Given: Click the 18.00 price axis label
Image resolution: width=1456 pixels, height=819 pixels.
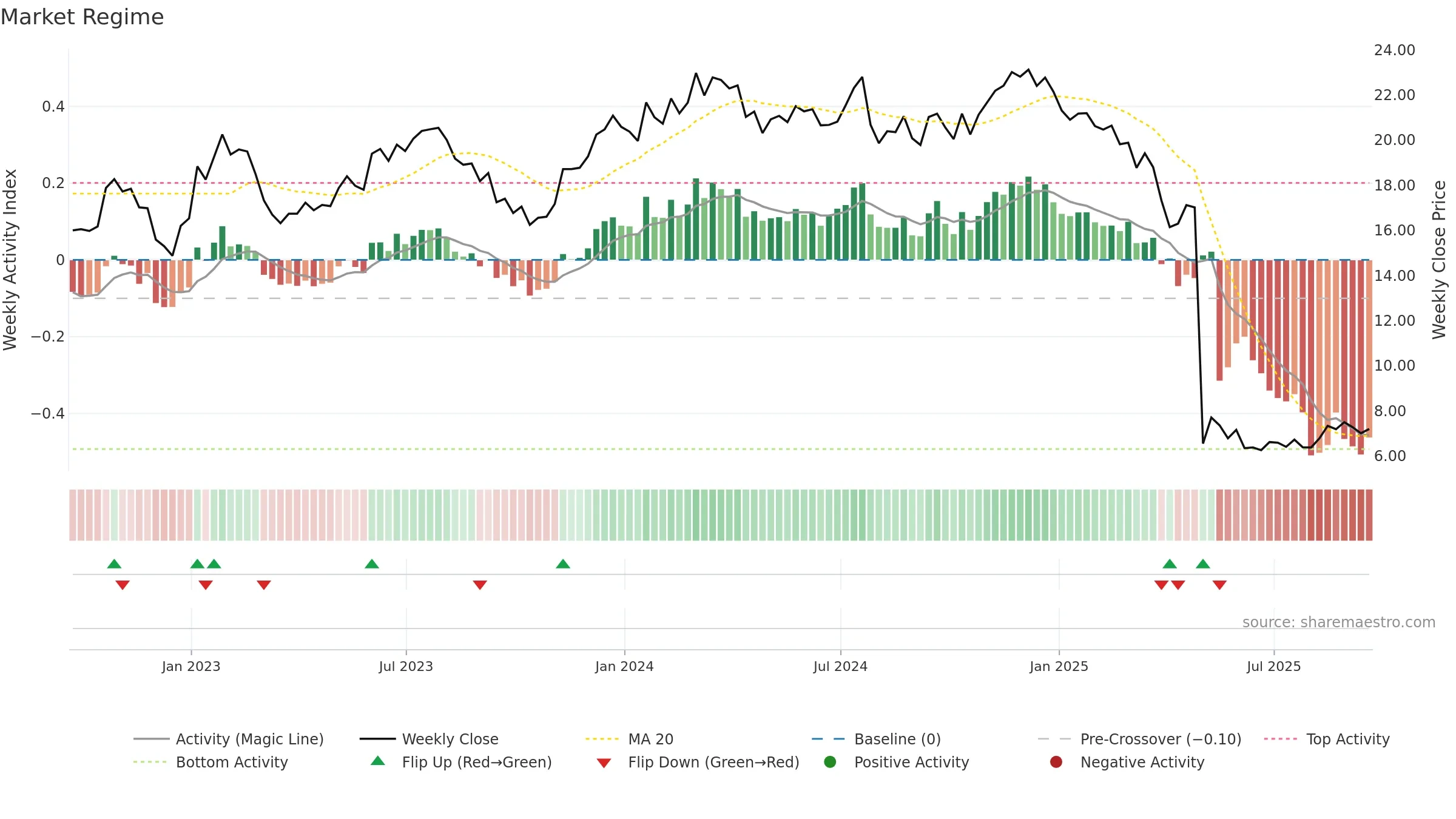Looking at the screenshot, I should pyautogui.click(x=1395, y=185).
